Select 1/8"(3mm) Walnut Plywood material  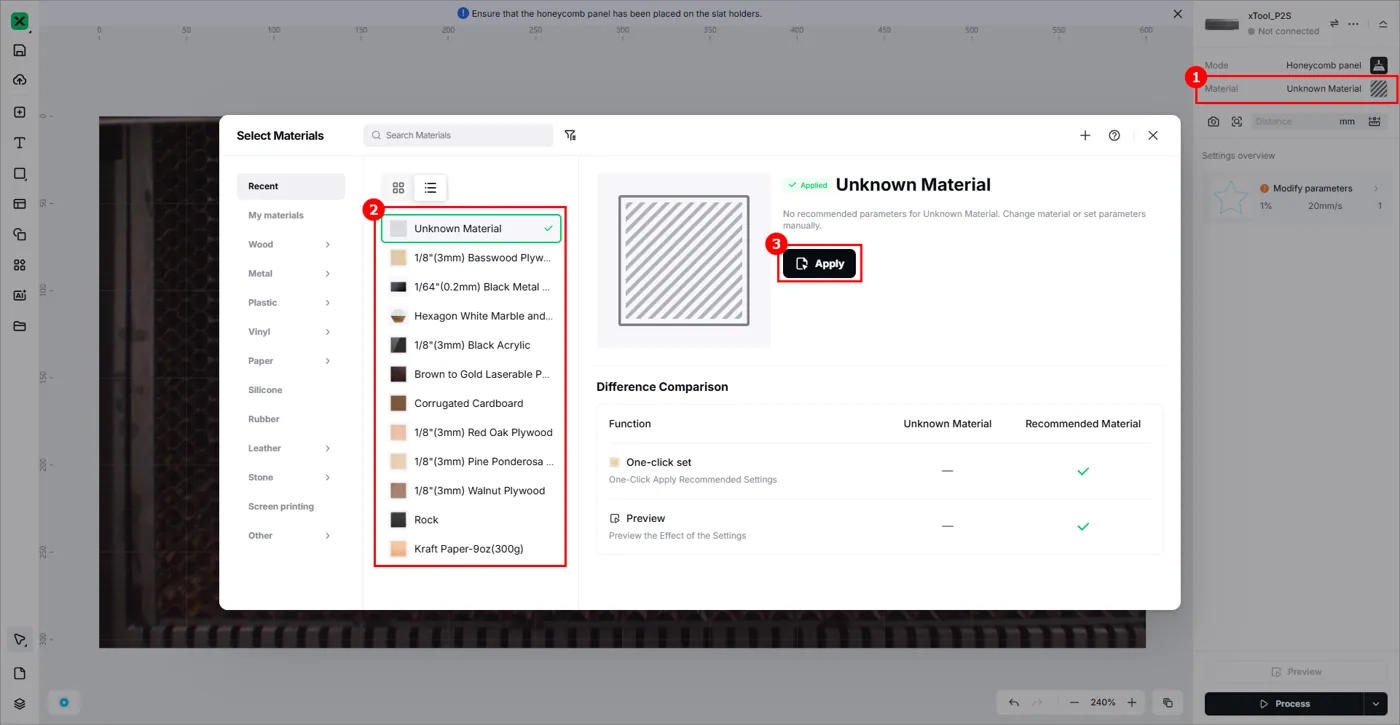pyautogui.click(x=471, y=491)
